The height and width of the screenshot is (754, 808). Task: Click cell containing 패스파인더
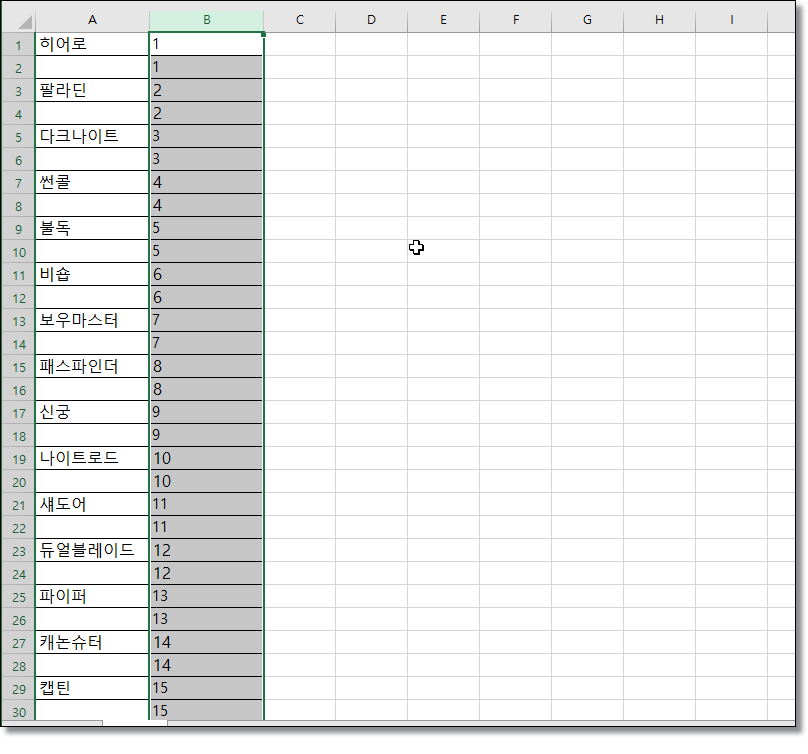92,366
